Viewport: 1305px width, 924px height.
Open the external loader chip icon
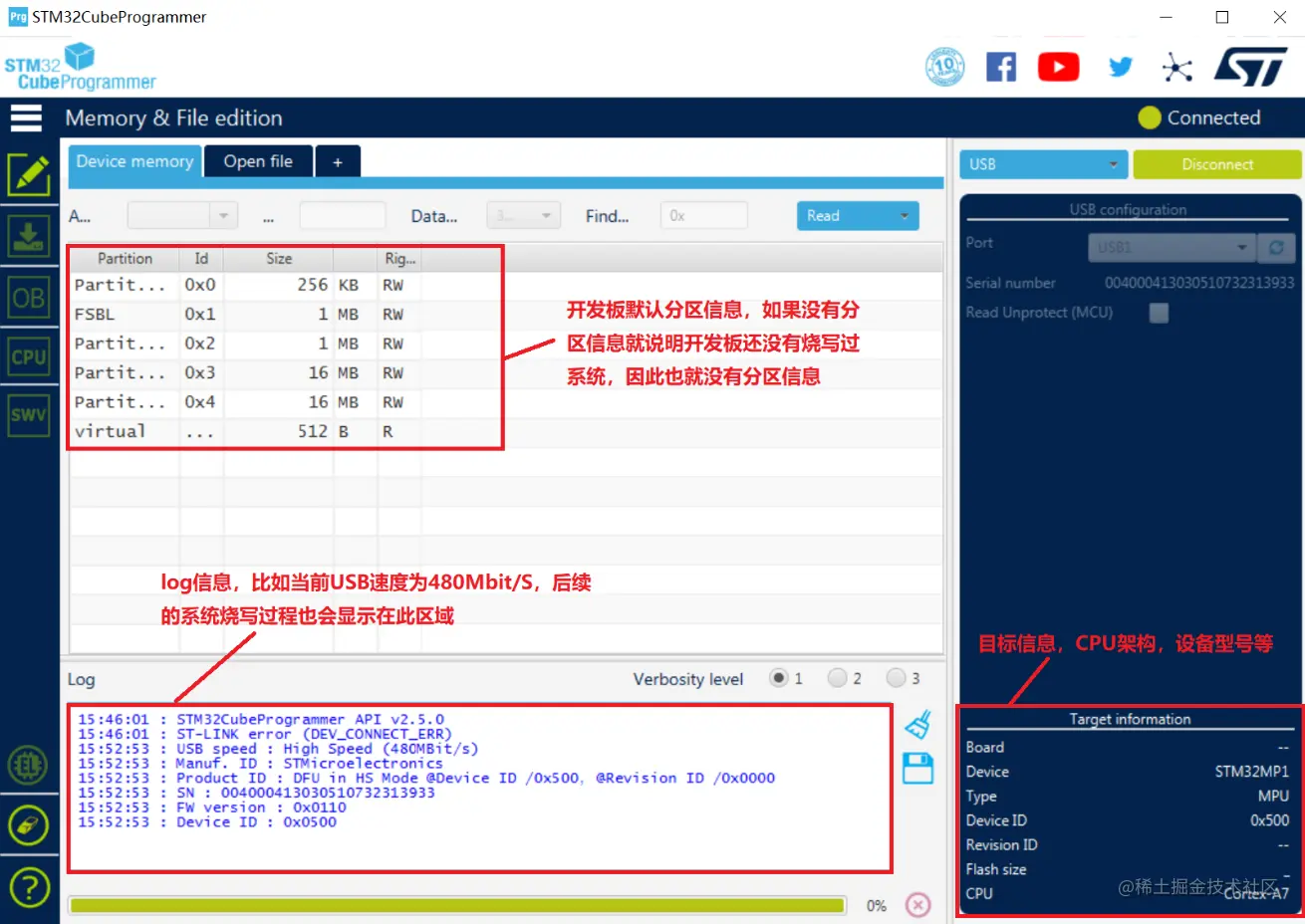click(x=28, y=766)
